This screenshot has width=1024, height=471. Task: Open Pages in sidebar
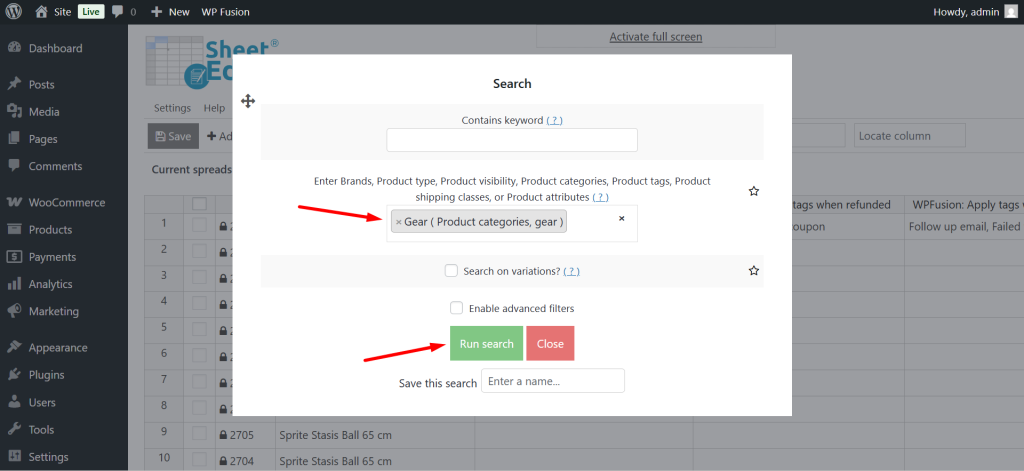[x=43, y=139]
